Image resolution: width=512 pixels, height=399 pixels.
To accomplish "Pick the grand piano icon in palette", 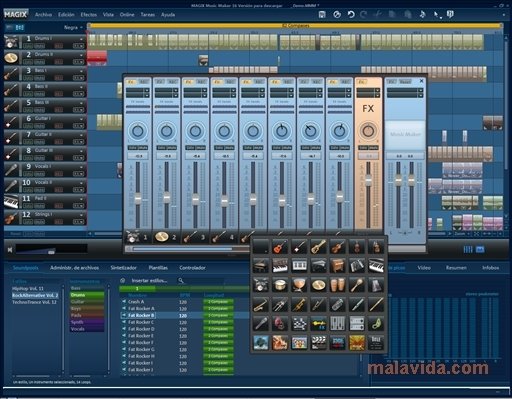I will click(x=260, y=266).
